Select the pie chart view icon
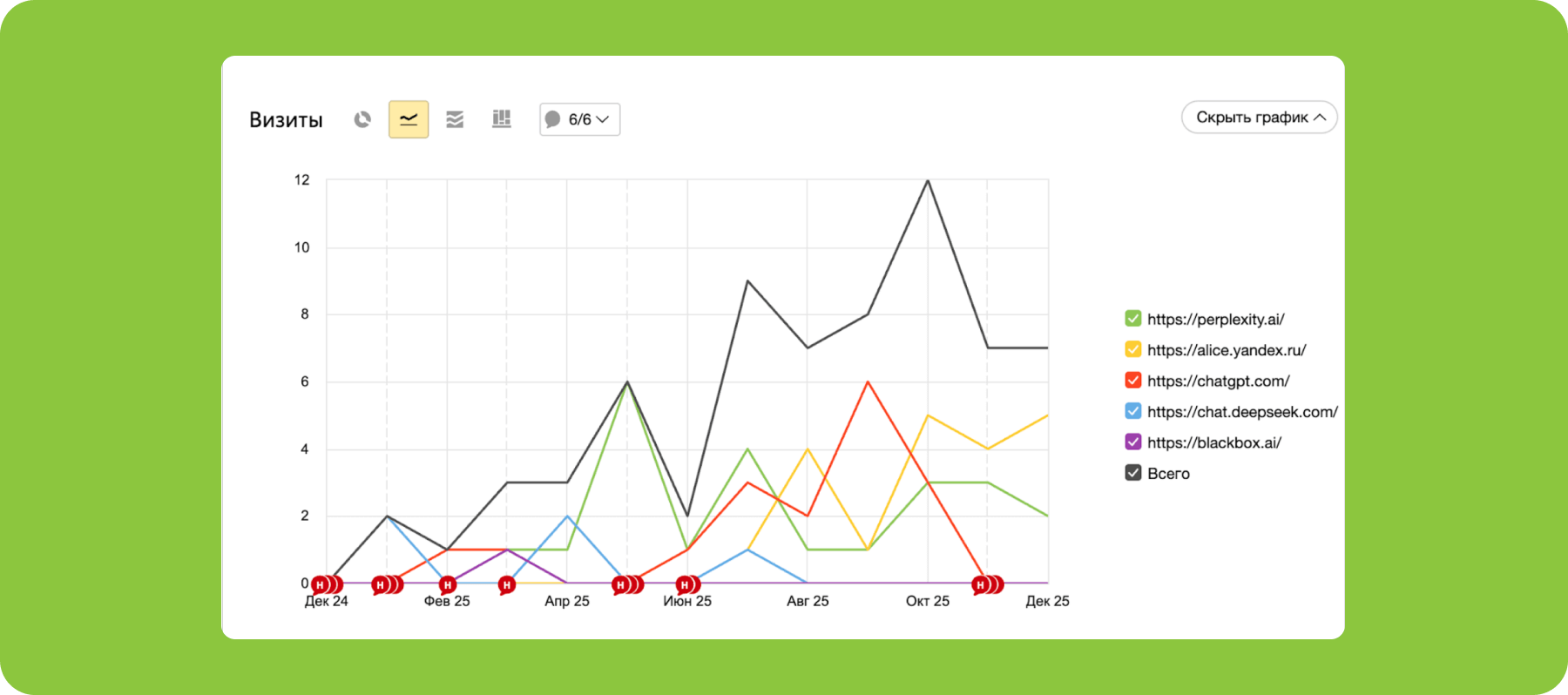 [362, 119]
